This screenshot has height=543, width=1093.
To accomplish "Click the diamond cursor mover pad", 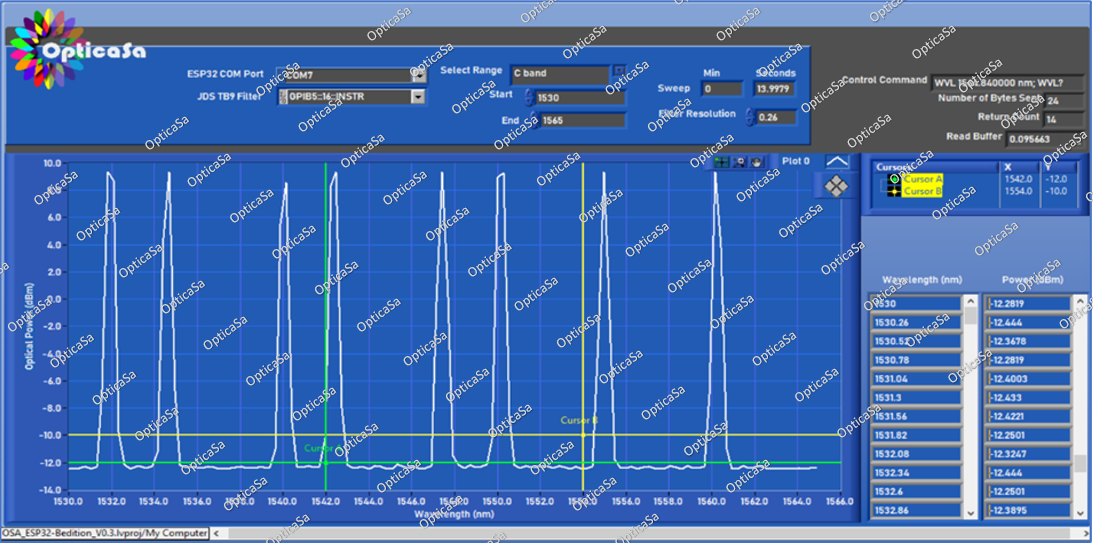I will pos(836,185).
